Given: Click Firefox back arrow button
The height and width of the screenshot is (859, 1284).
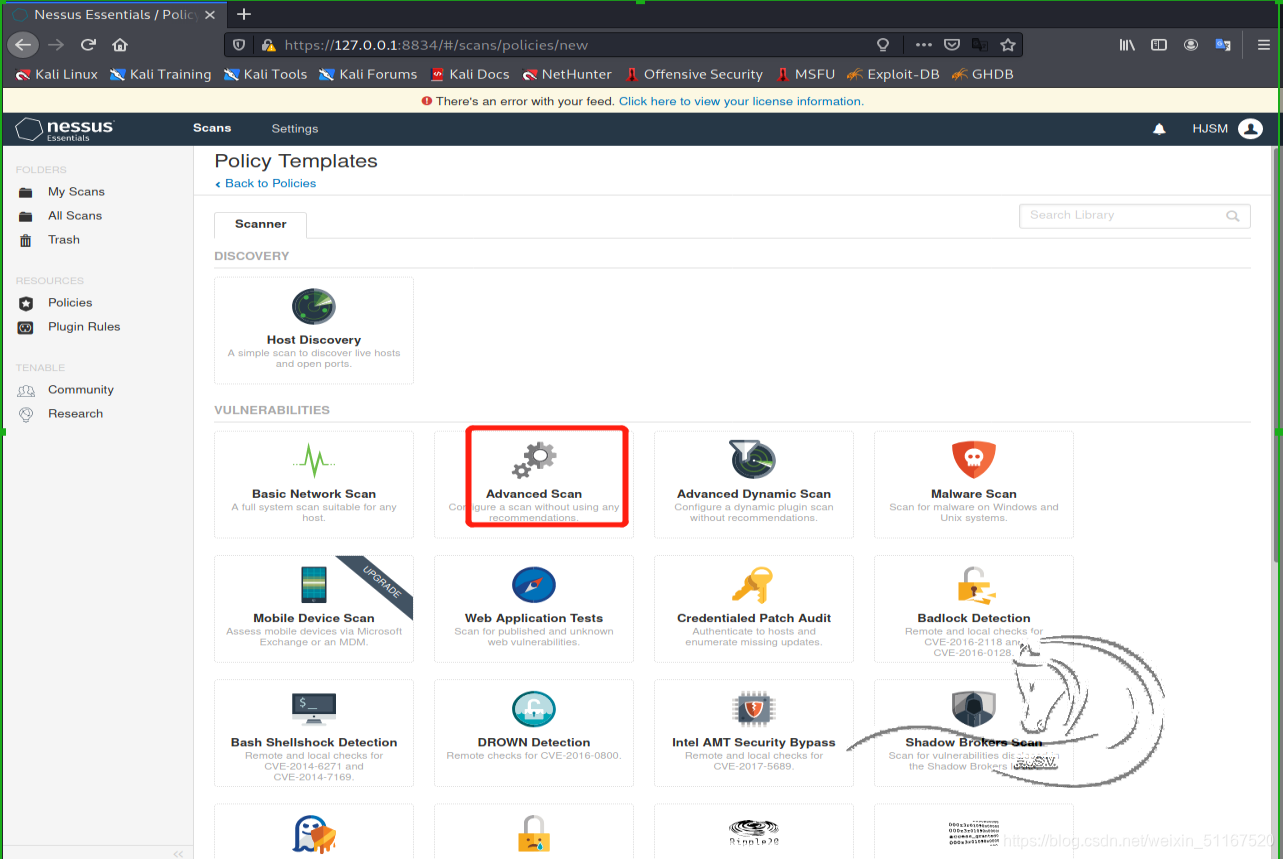Looking at the screenshot, I should pos(23,45).
